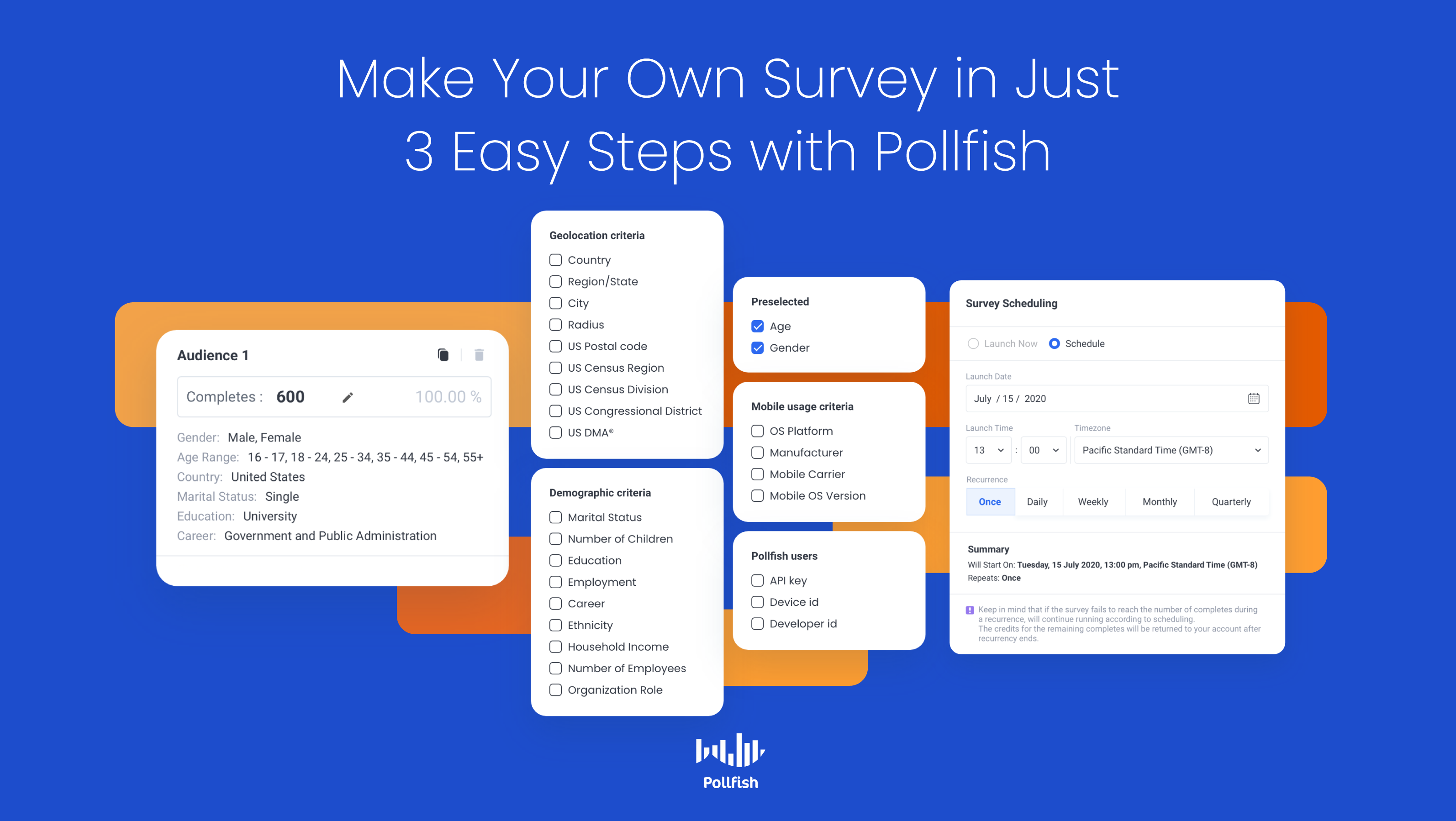Click the Daily recurrence tab option

[1039, 501]
